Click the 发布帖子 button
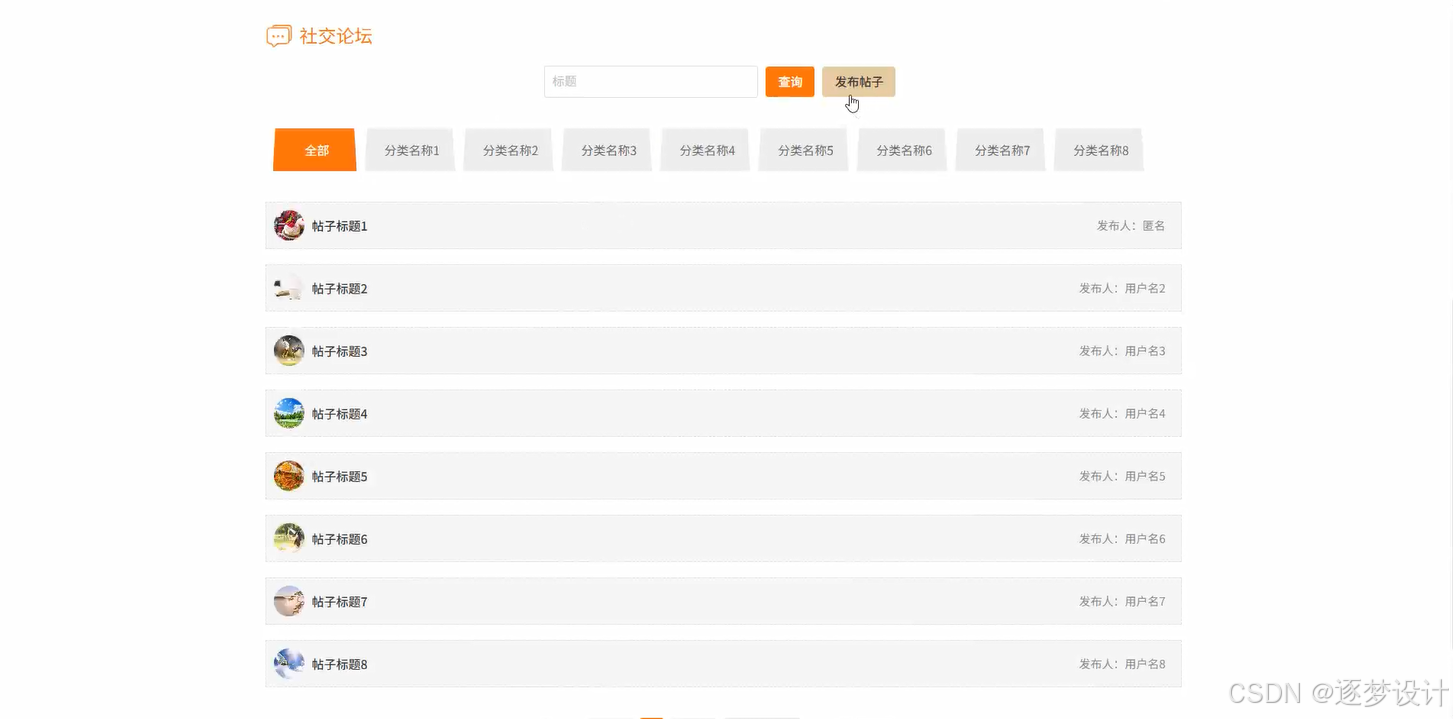Screen dimensions: 1453x719 (x=859, y=82)
